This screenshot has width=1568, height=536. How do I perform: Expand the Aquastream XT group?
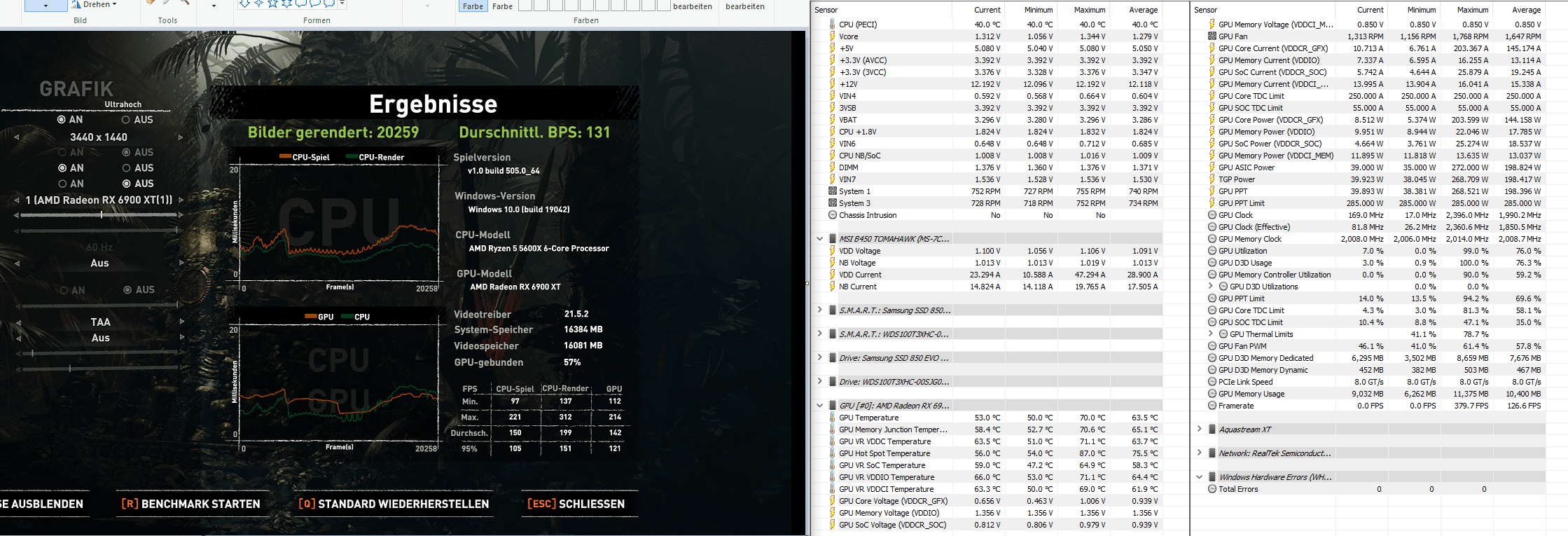tap(1199, 430)
